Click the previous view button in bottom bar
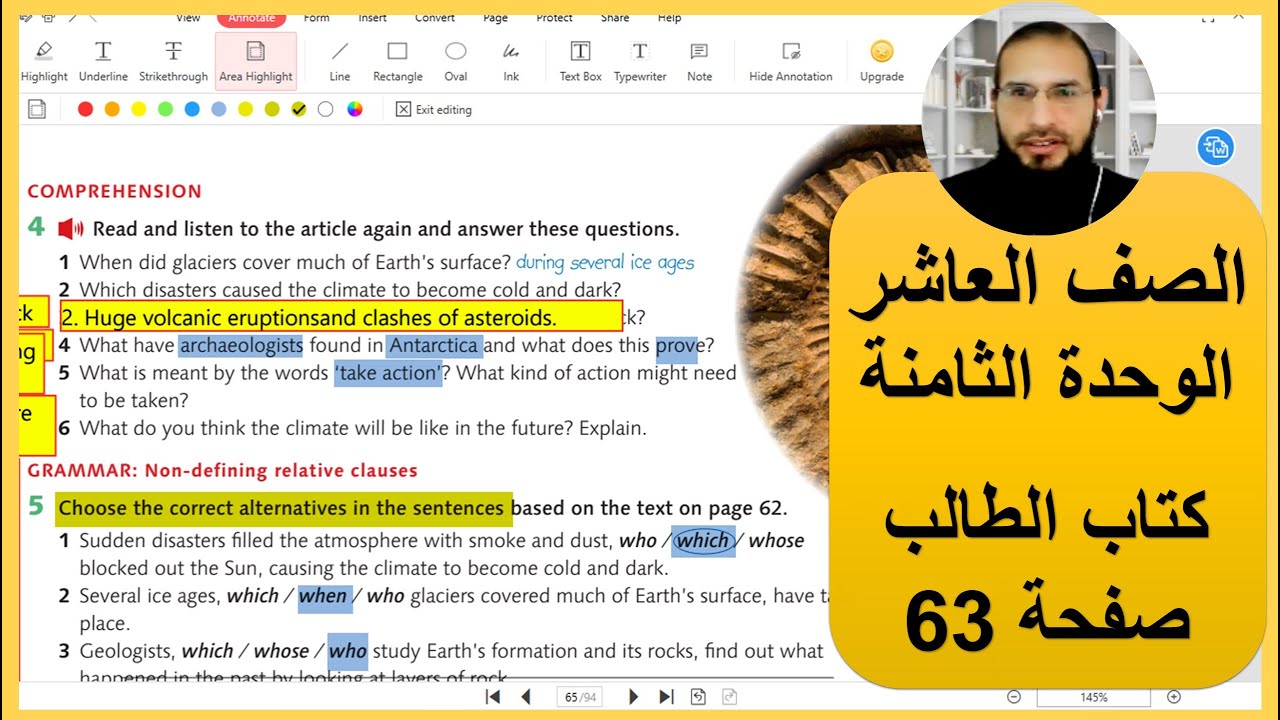 (698, 697)
